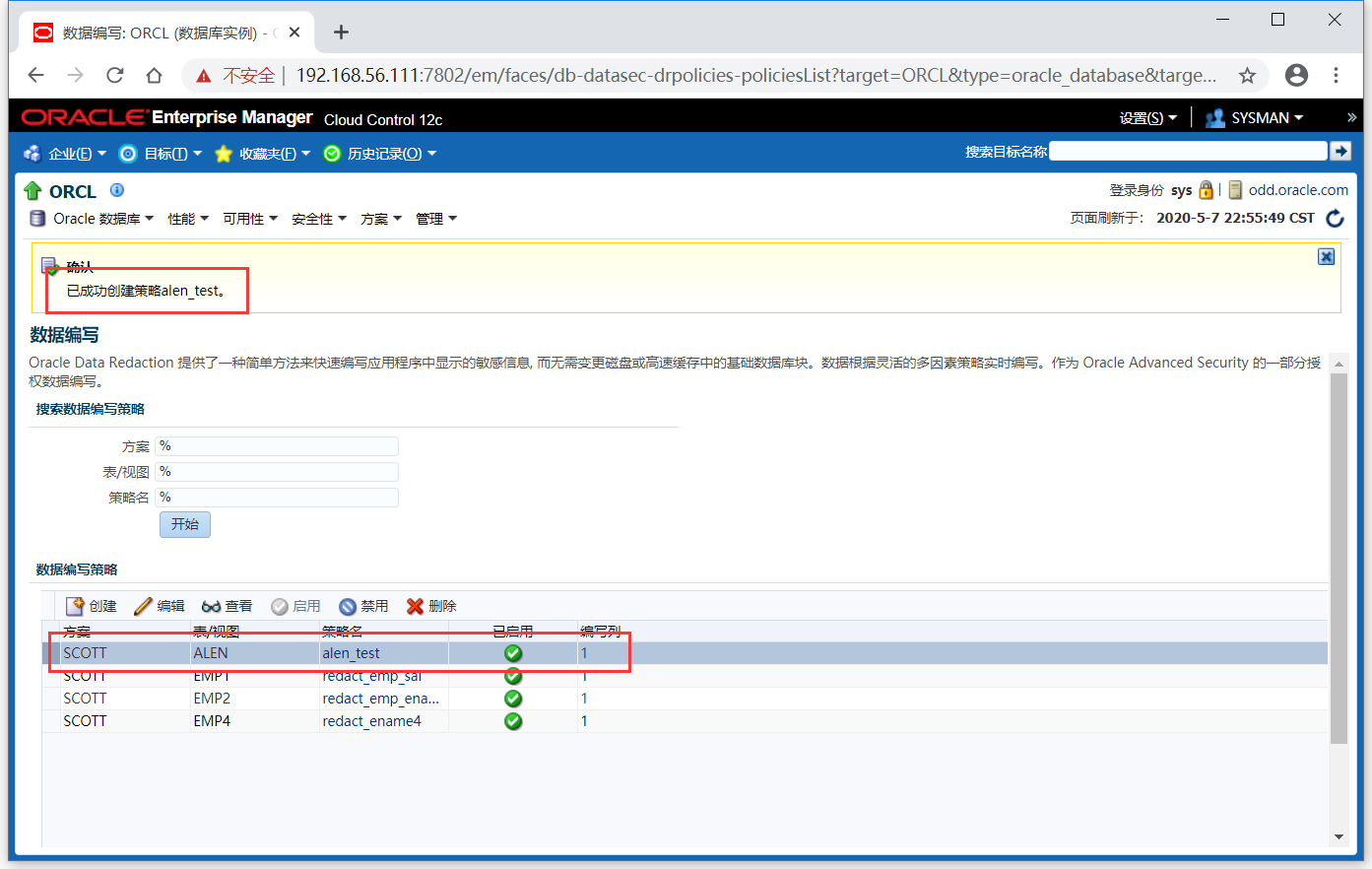This screenshot has height=869, width=1372.
Task: Click scrollbar up arrow of page panel
Action: 1339,363
